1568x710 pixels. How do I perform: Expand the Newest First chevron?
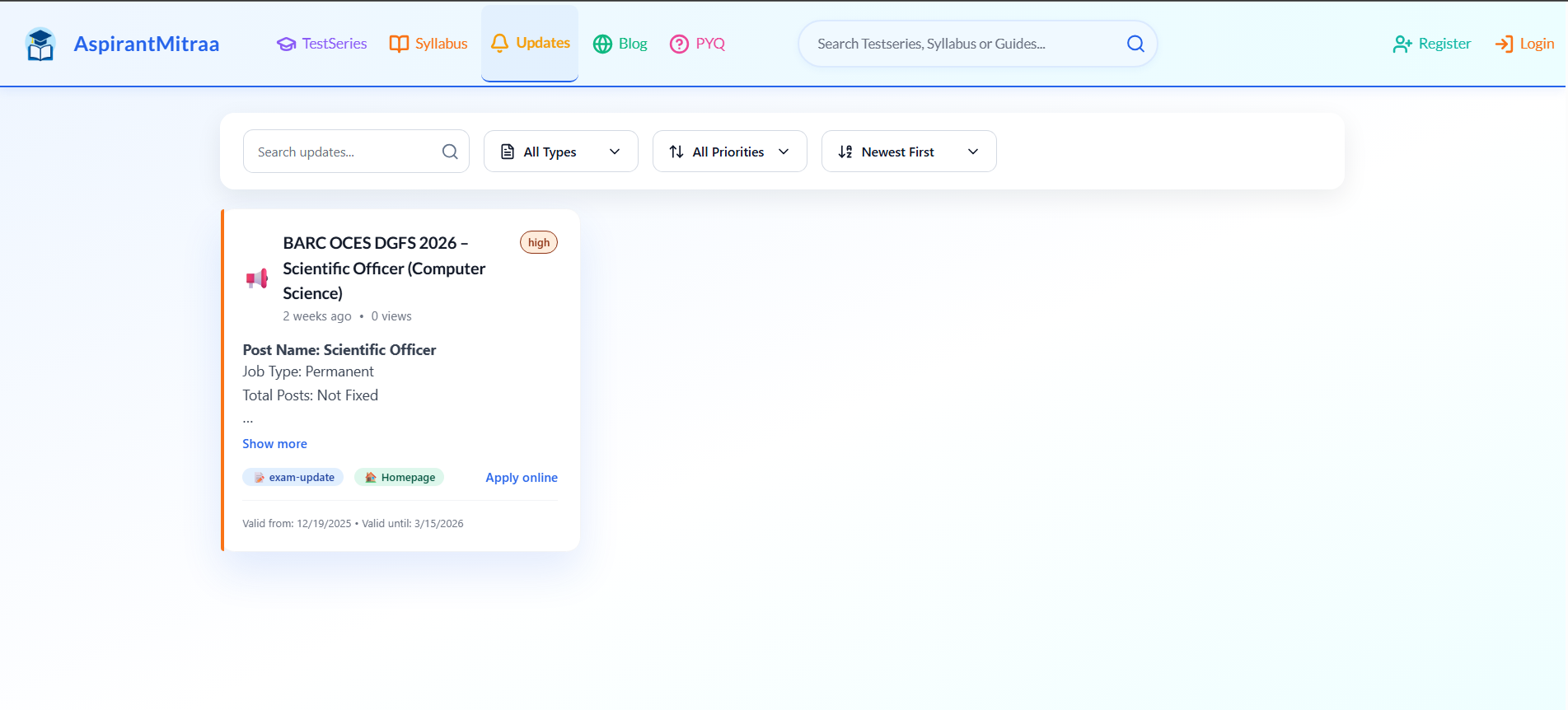pyautogui.click(x=973, y=152)
